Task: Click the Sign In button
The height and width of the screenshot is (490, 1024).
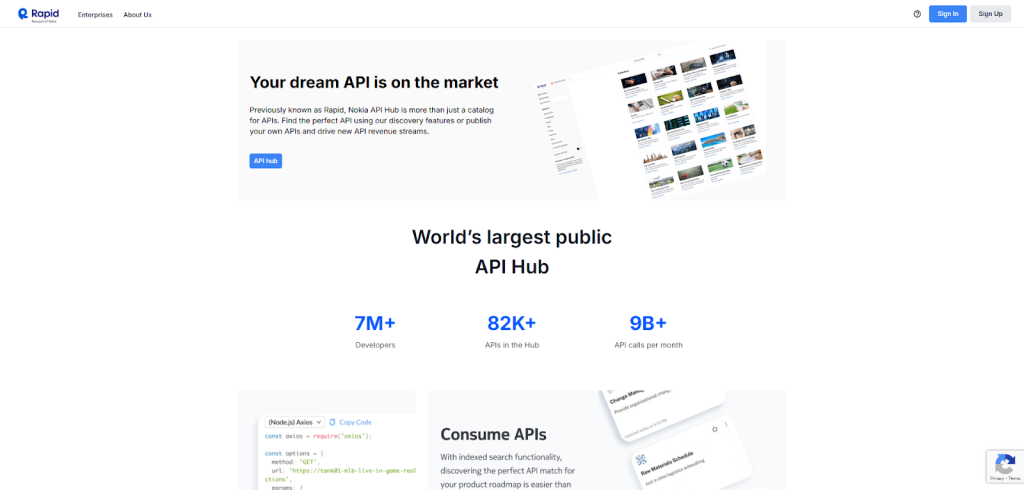Action: 947,14
